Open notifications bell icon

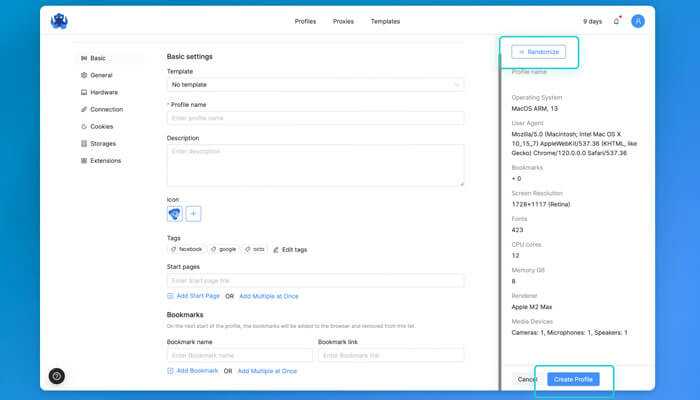pyautogui.click(x=616, y=21)
